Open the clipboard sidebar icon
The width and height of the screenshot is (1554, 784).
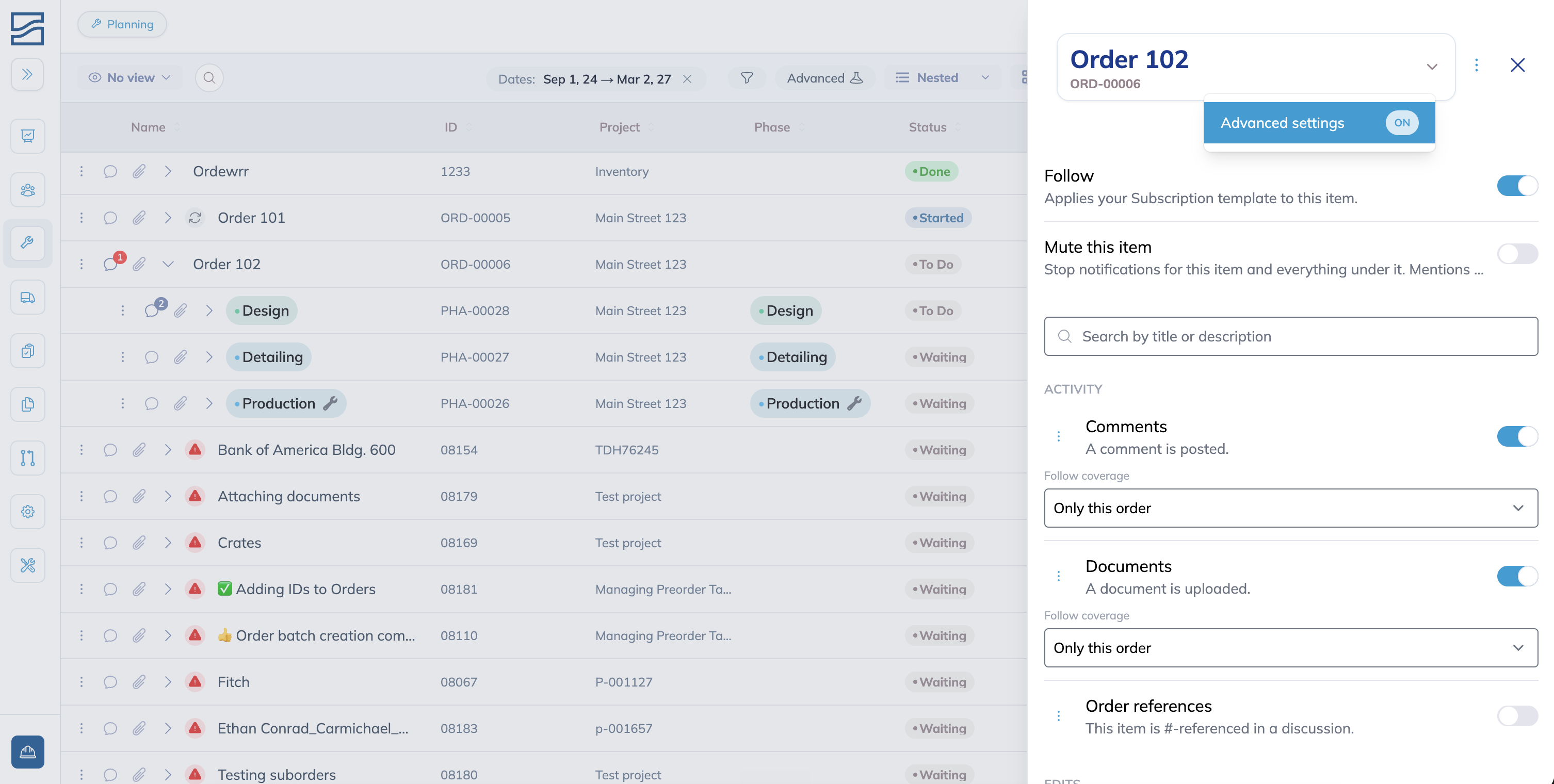pos(27,350)
